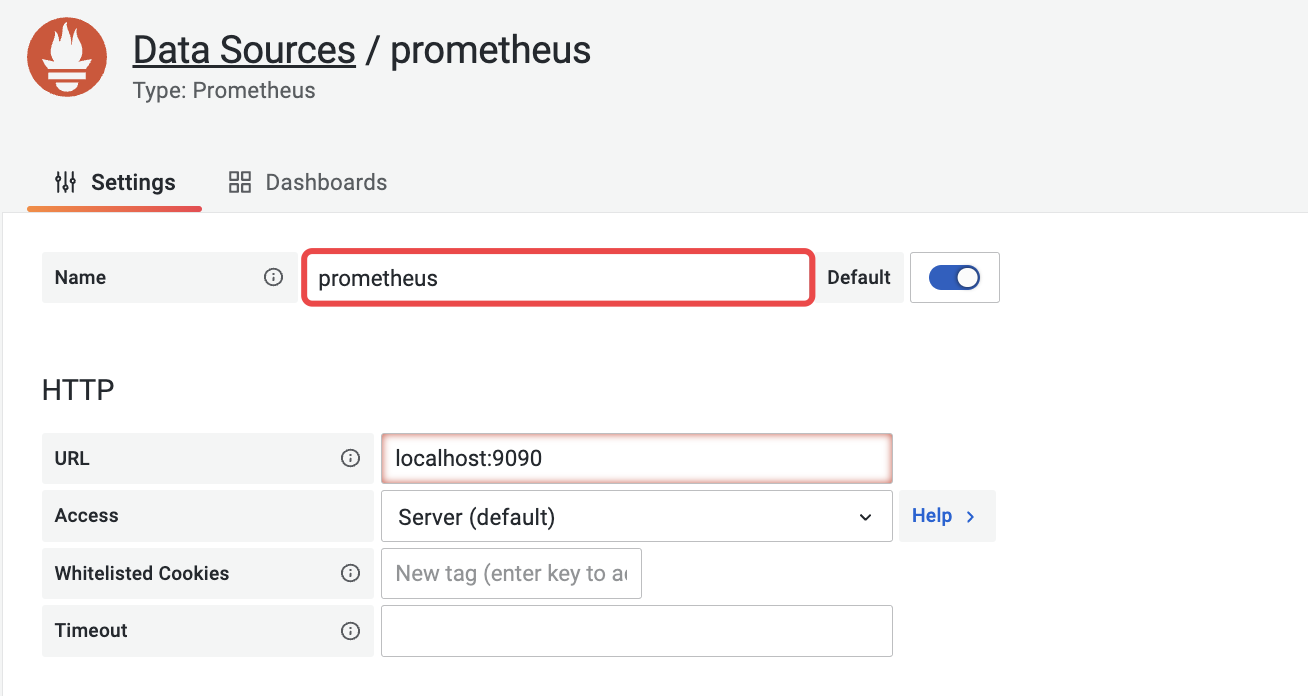
Task: Click the Settings tab sliders icon
Action: [x=65, y=182]
